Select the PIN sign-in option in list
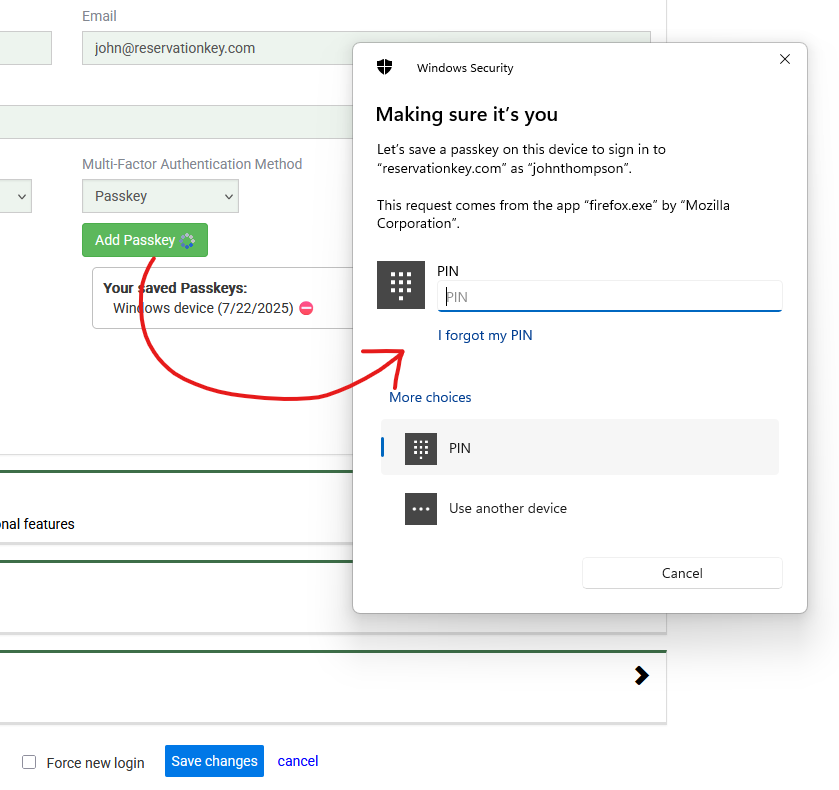Viewport: 839px width, 790px height. tap(580, 448)
